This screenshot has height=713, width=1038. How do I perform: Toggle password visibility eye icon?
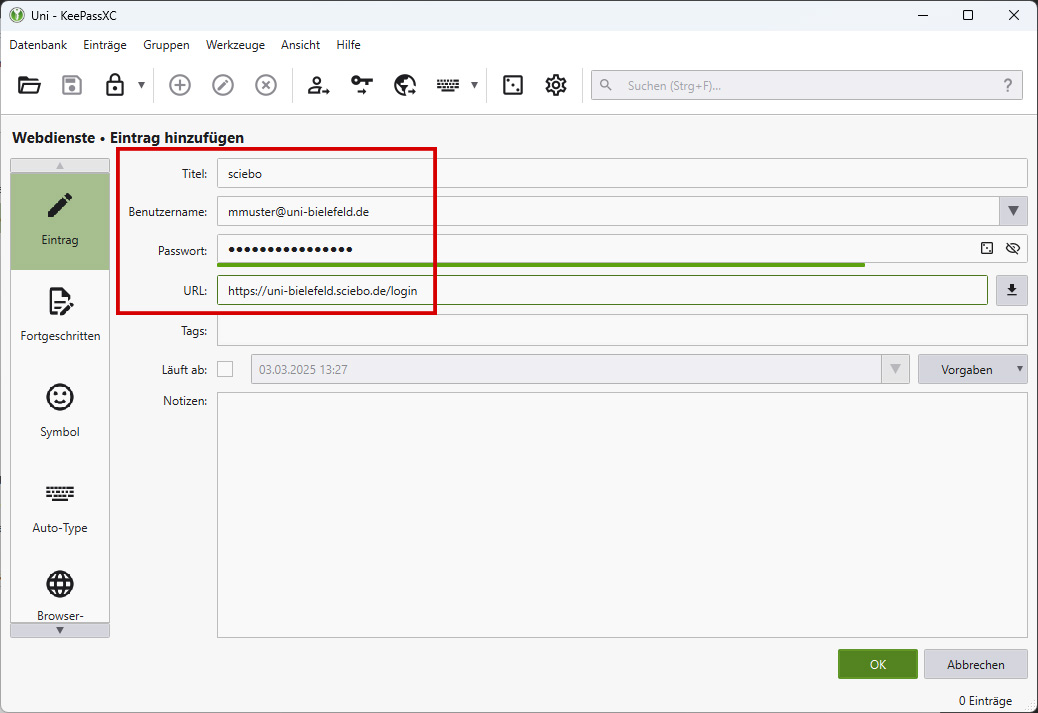point(1012,248)
